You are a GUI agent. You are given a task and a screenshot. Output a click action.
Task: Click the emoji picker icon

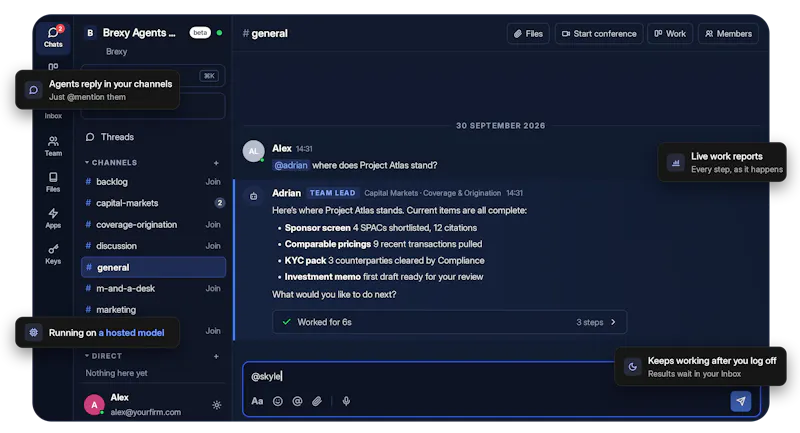(278, 401)
